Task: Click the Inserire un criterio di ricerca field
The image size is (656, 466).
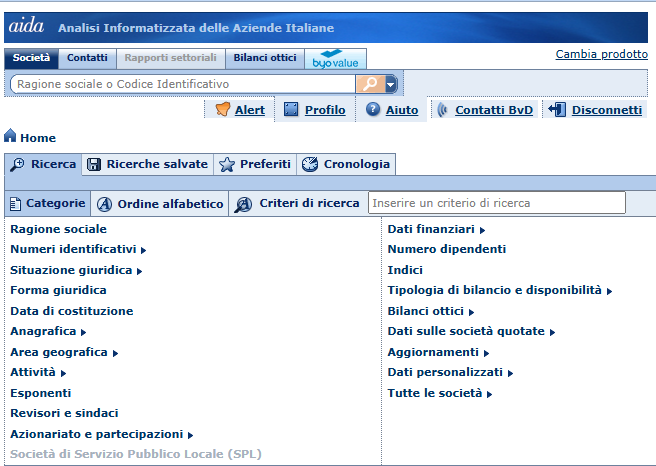Action: point(496,203)
